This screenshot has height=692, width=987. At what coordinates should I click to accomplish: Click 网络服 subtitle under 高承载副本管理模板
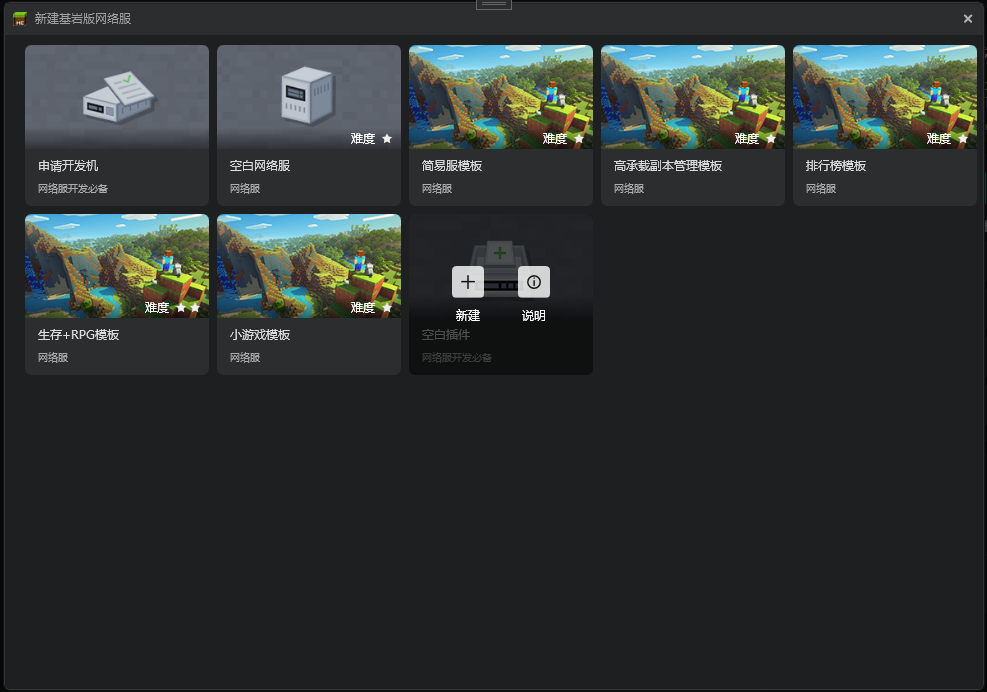(629, 188)
